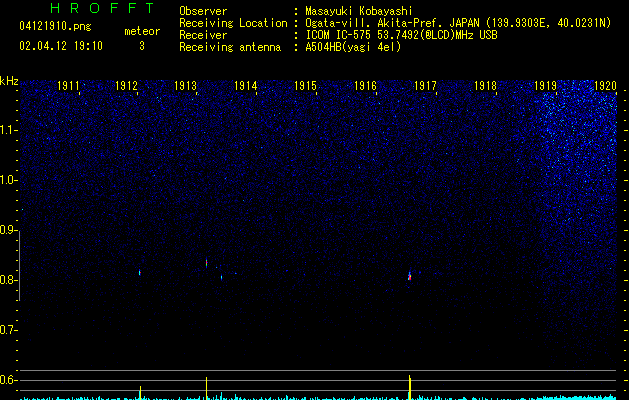Image resolution: width=629 pixels, height=400 pixels.
Task: Click the meteor count label
Action: [x=142, y=31]
